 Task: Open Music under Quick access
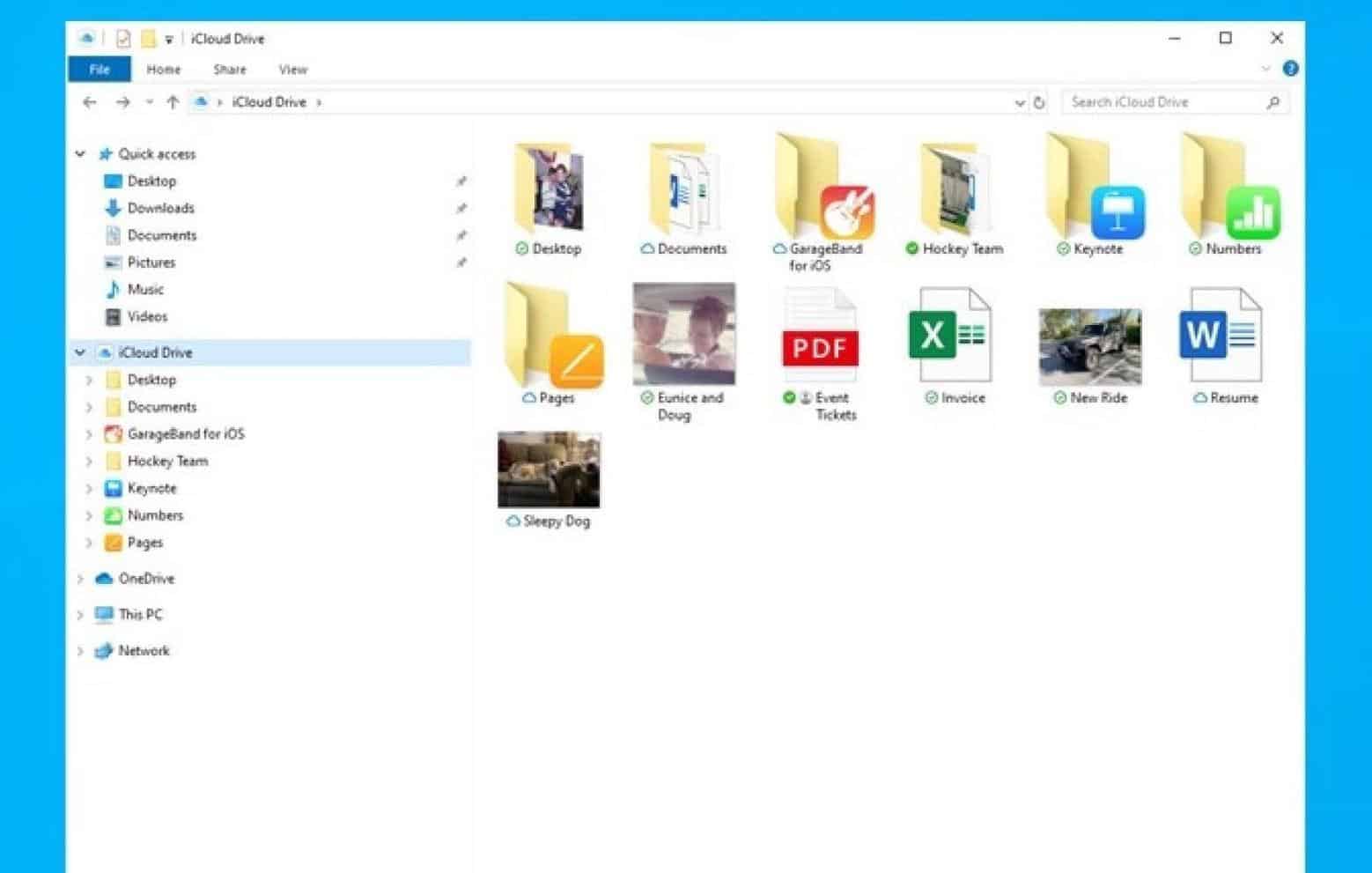(145, 289)
